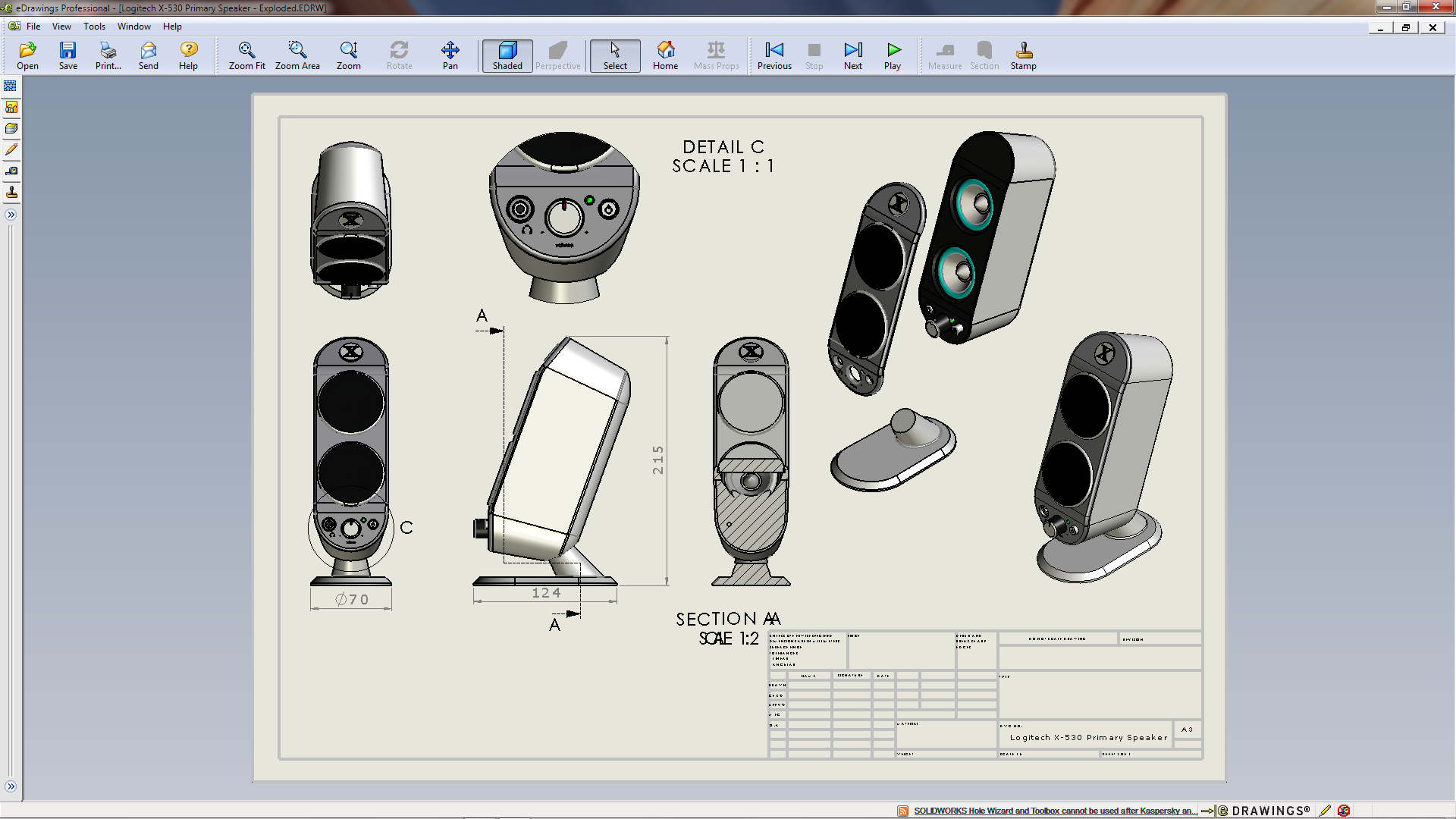Click the RSS feed icon in status bar
Image resolution: width=1456 pixels, height=819 pixels.
pyautogui.click(x=902, y=811)
